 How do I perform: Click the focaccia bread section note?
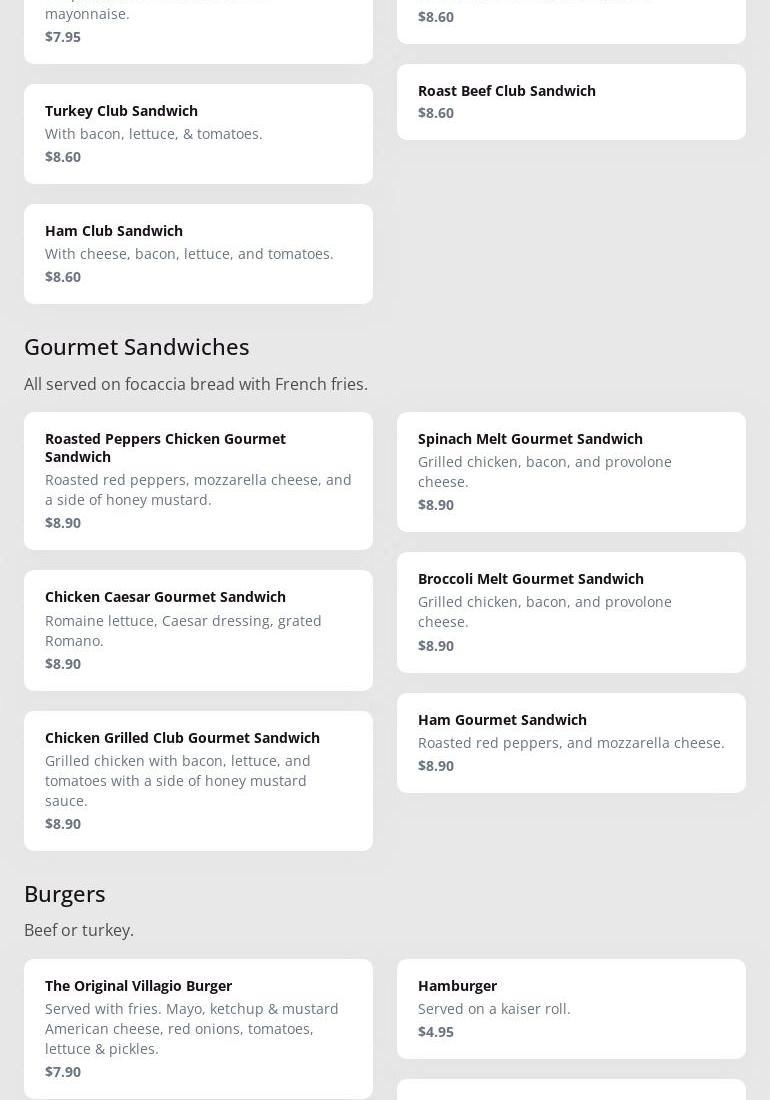click(x=196, y=384)
